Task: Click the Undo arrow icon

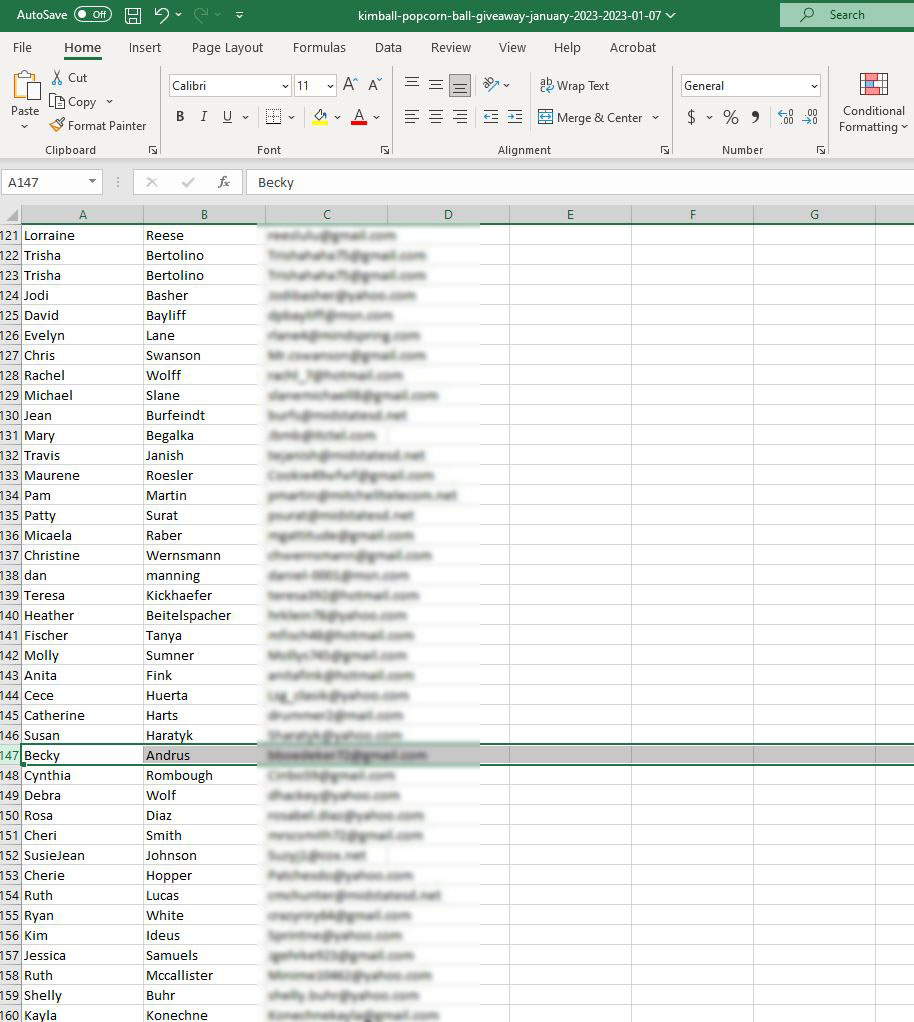Action: pos(162,15)
